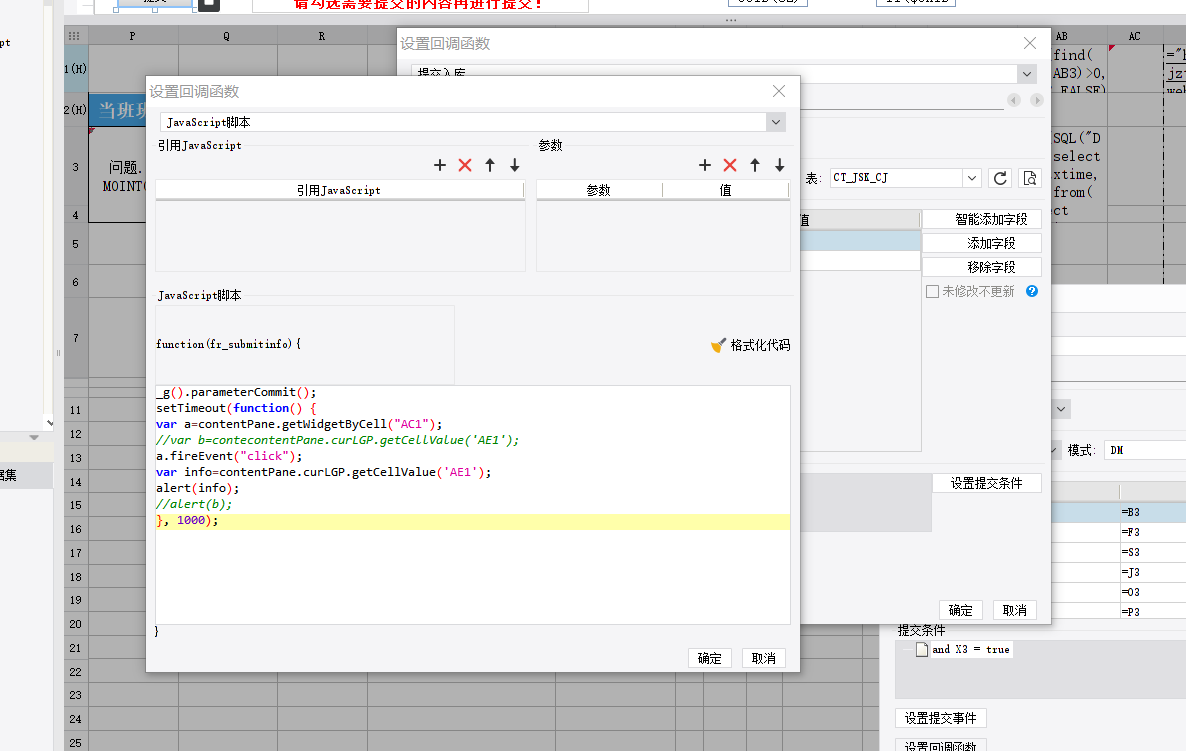This screenshot has height=751, width=1186.
Task: Click the setTimeout(function() { code line
Action: point(236,408)
